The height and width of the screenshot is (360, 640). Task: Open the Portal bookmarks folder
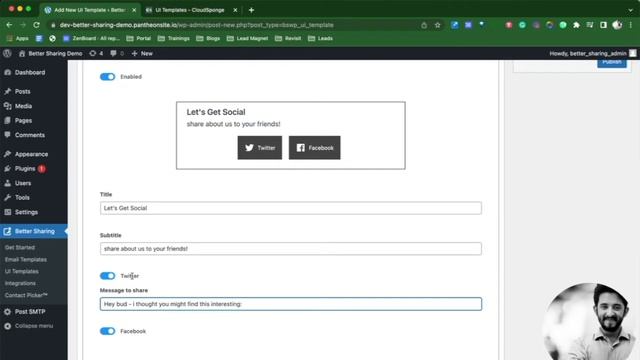[x=139, y=38]
